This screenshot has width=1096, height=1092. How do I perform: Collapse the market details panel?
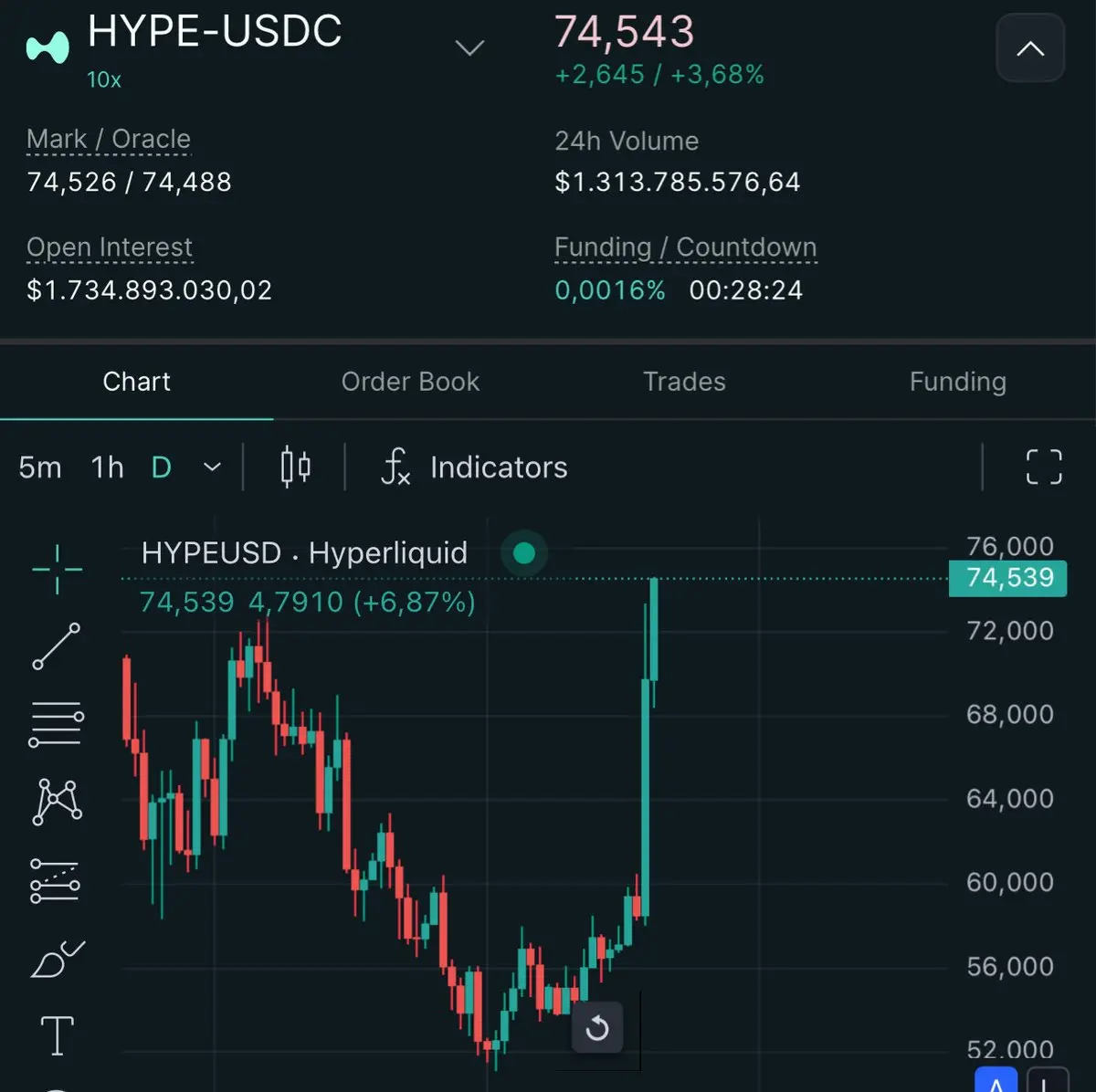point(1030,48)
